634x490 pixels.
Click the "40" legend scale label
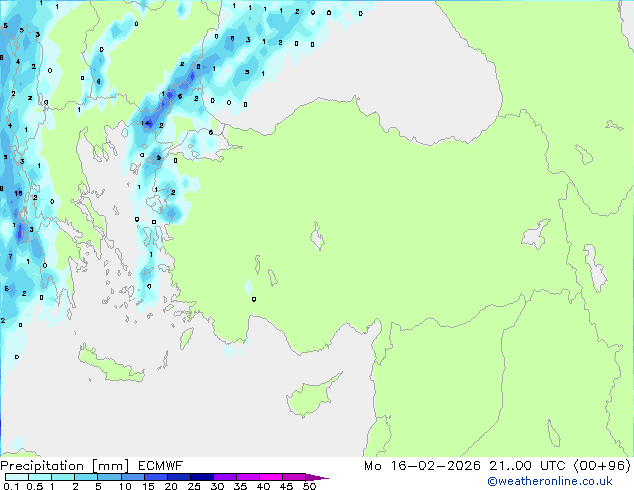[263, 486]
